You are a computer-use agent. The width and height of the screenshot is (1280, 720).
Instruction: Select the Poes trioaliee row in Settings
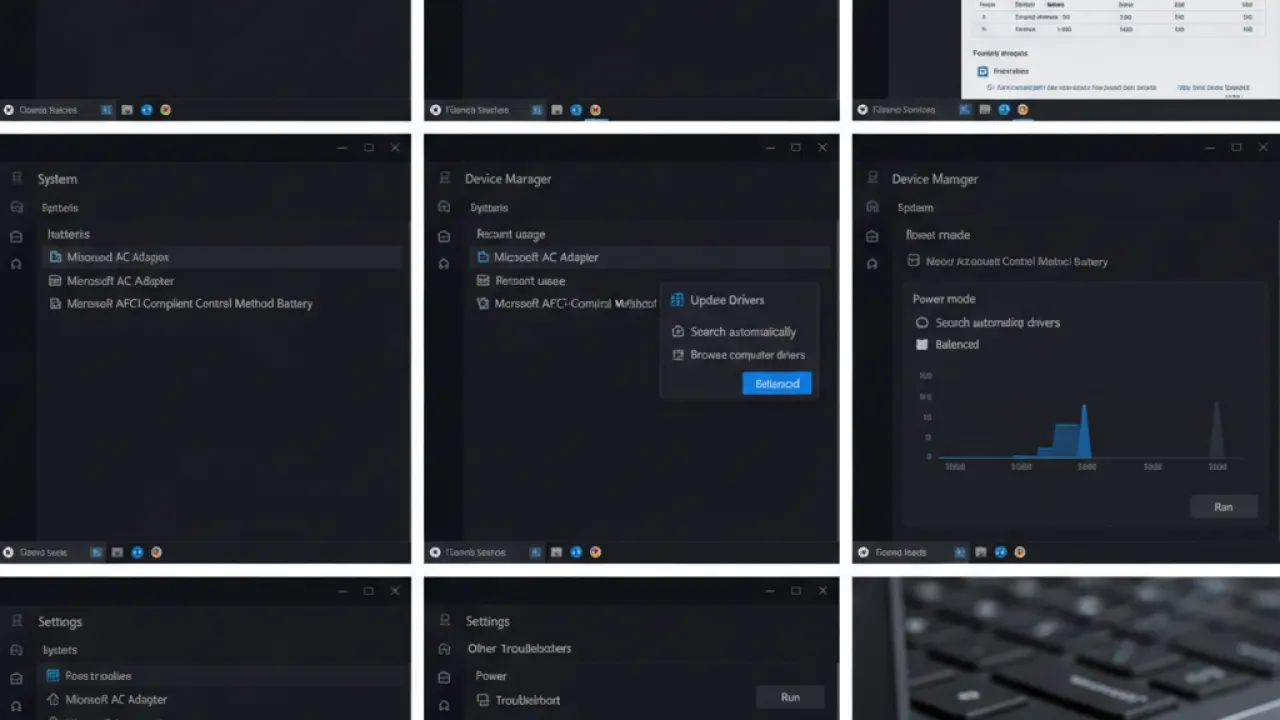pyautogui.click(x=222, y=675)
